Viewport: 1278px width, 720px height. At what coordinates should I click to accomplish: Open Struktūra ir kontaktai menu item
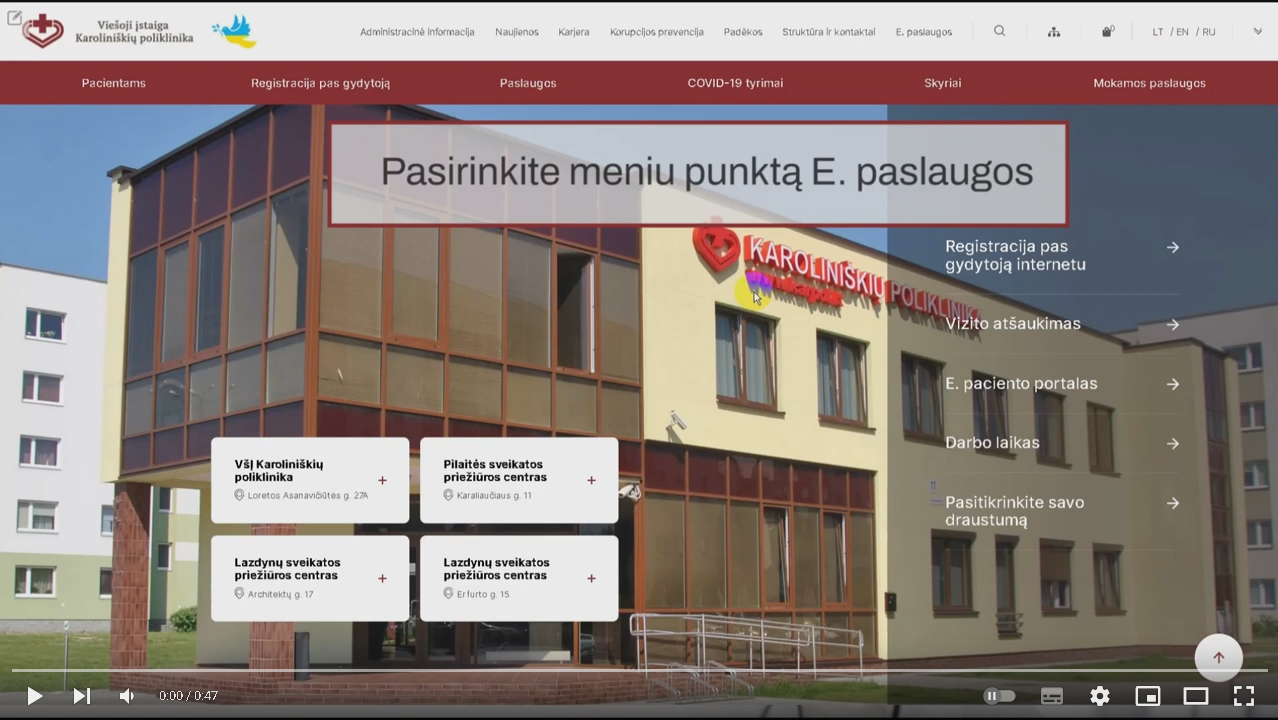[829, 32]
